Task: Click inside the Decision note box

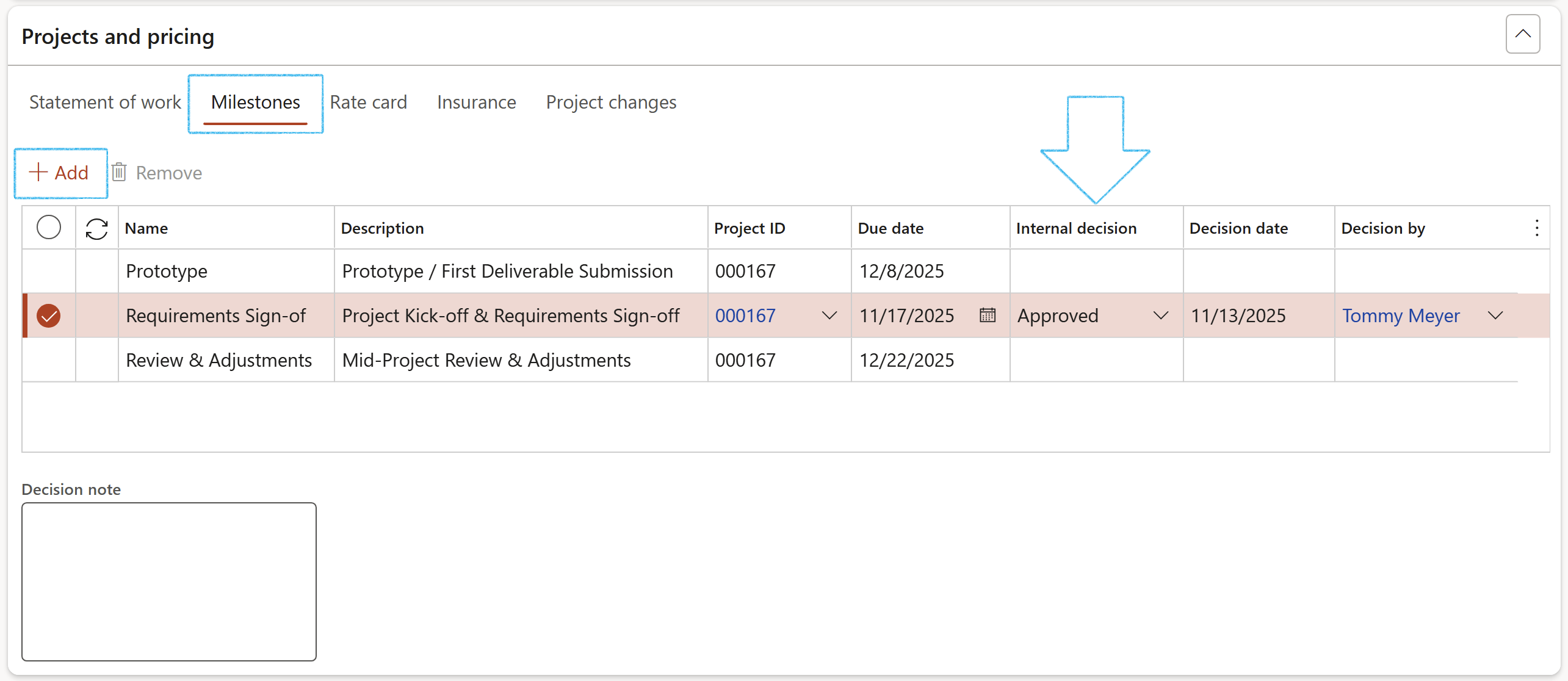Action: click(168, 581)
